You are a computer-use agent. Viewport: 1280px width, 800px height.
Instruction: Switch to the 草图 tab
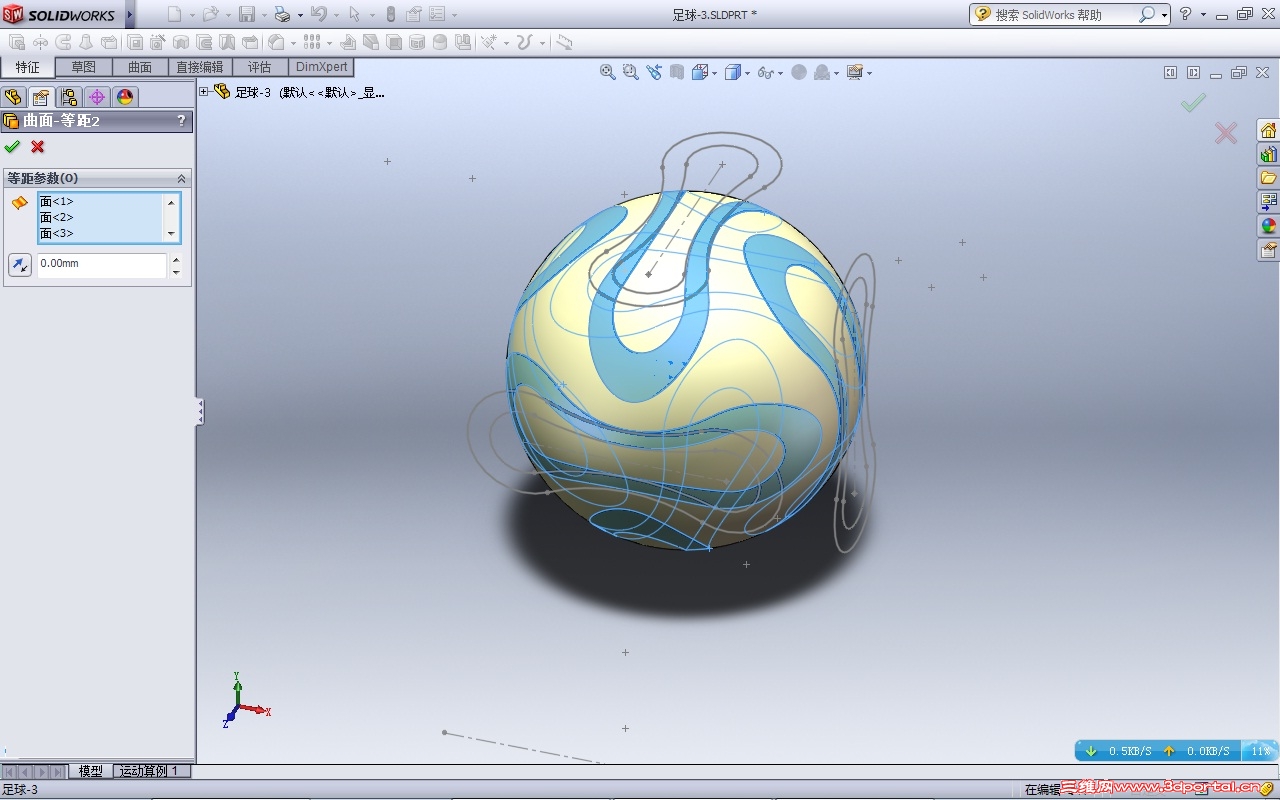[x=83, y=67]
